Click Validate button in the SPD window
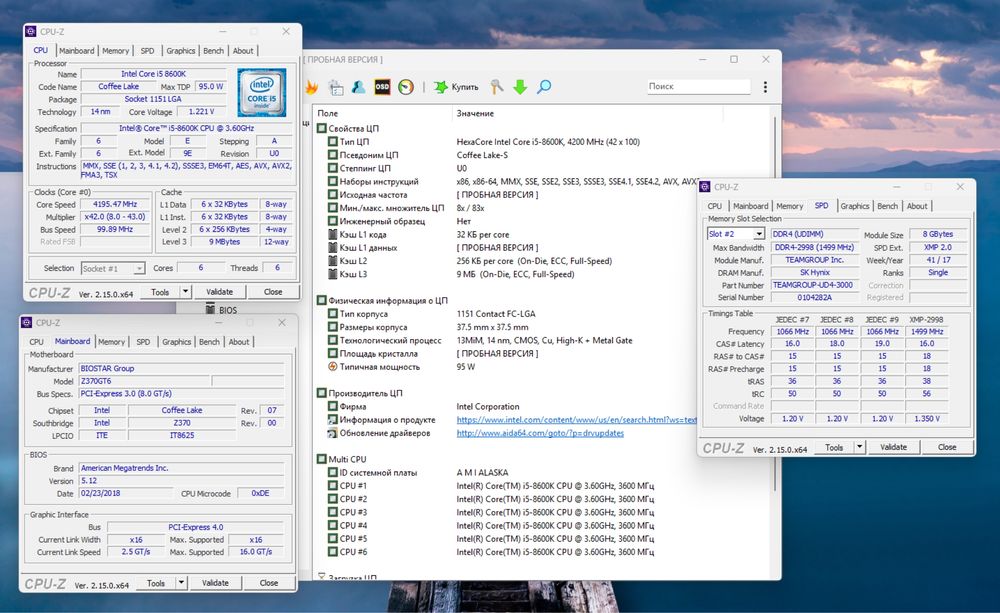The height and width of the screenshot is (613, 1000). coord(893,447)
